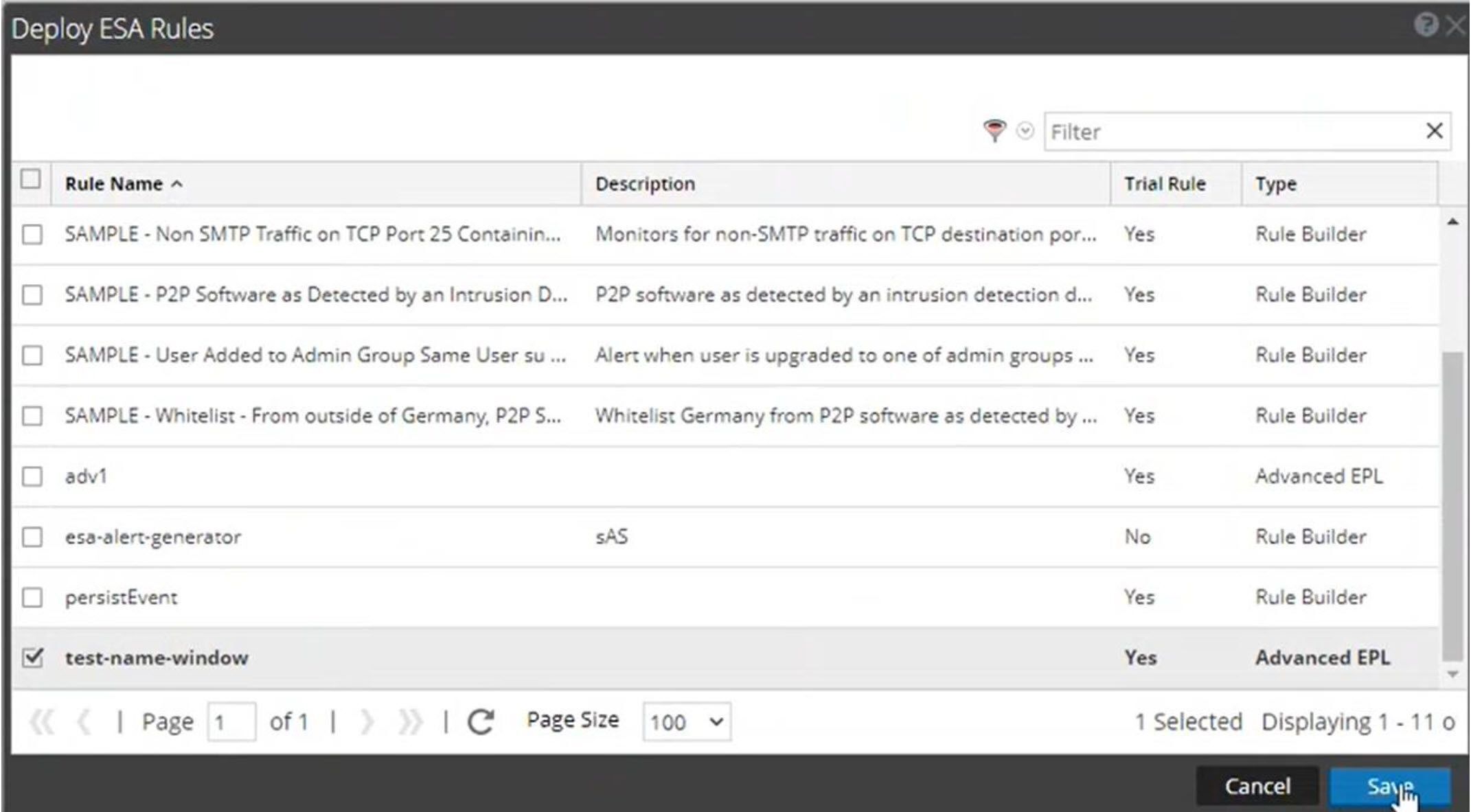
Task: Clear the Filter field with X
Action: pyautogui.click(x=1434, y=130)
